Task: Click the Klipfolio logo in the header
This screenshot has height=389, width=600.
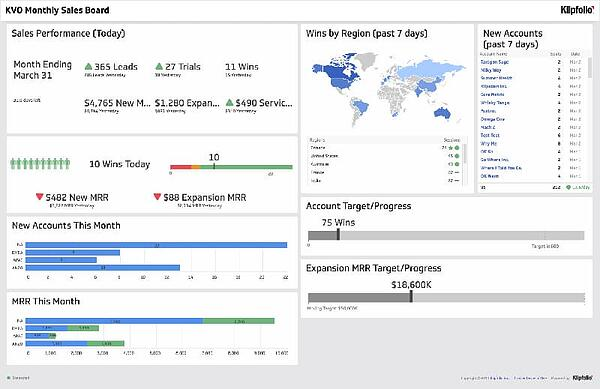Action: tap(577, 10)
